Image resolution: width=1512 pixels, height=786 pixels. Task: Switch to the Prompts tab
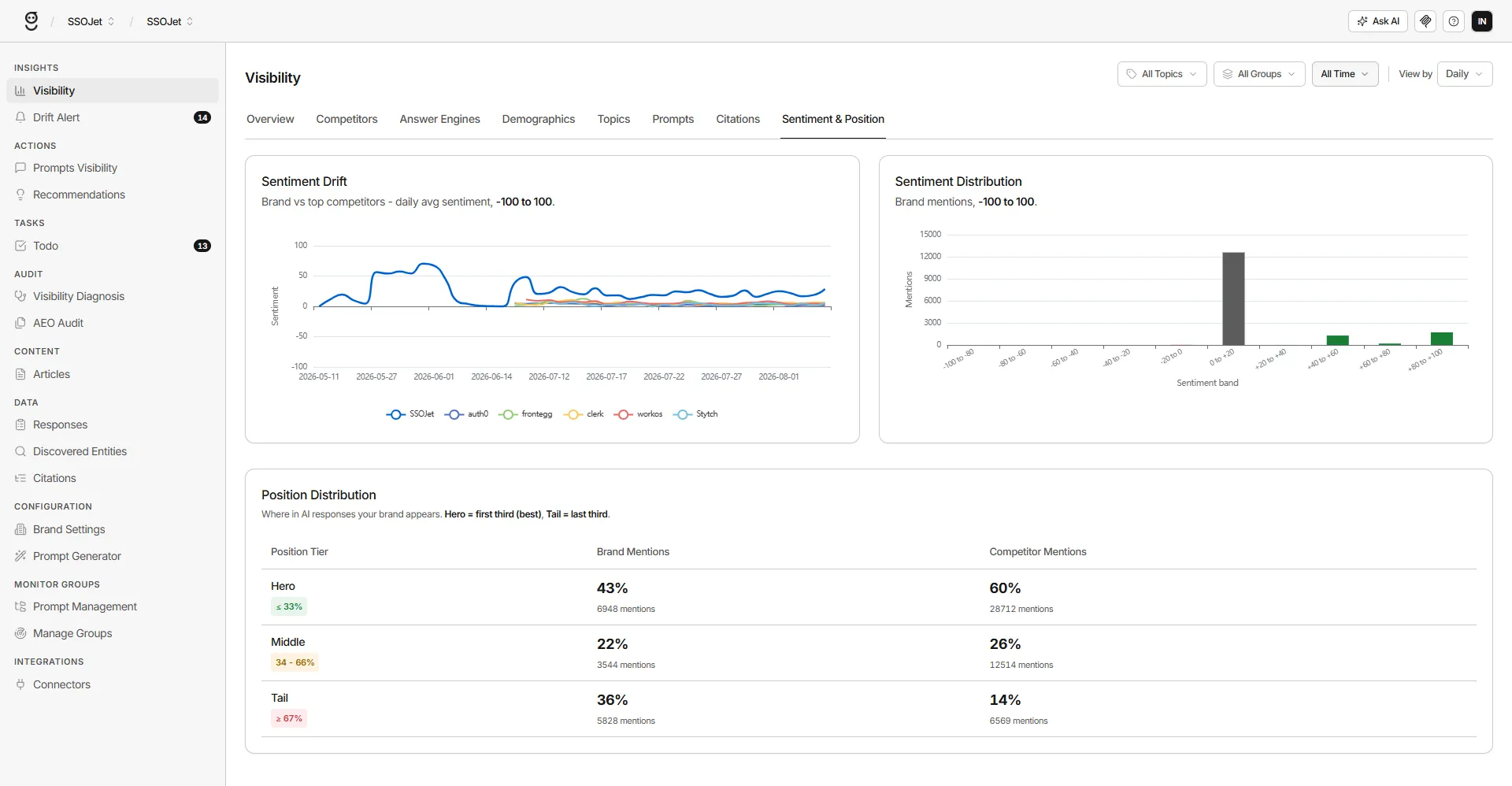673,119
